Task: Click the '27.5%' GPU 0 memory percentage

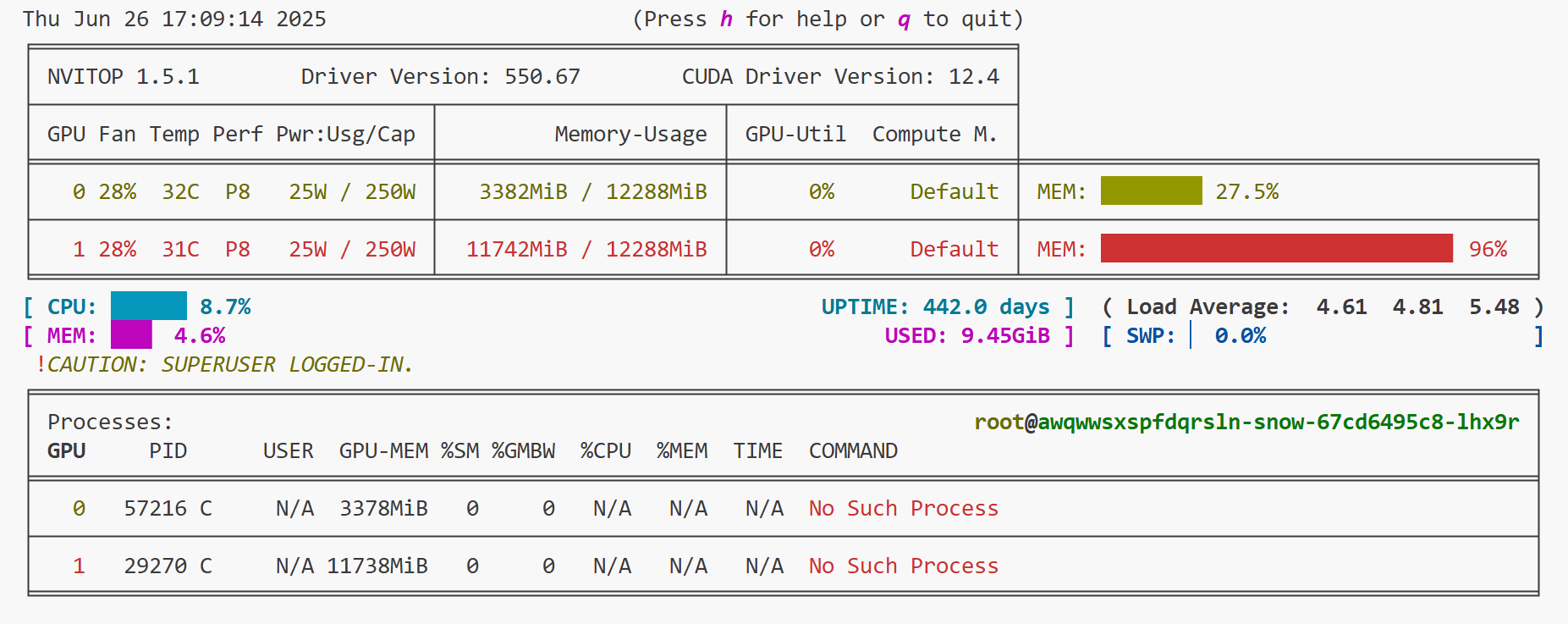Action: click(1246, 191)
